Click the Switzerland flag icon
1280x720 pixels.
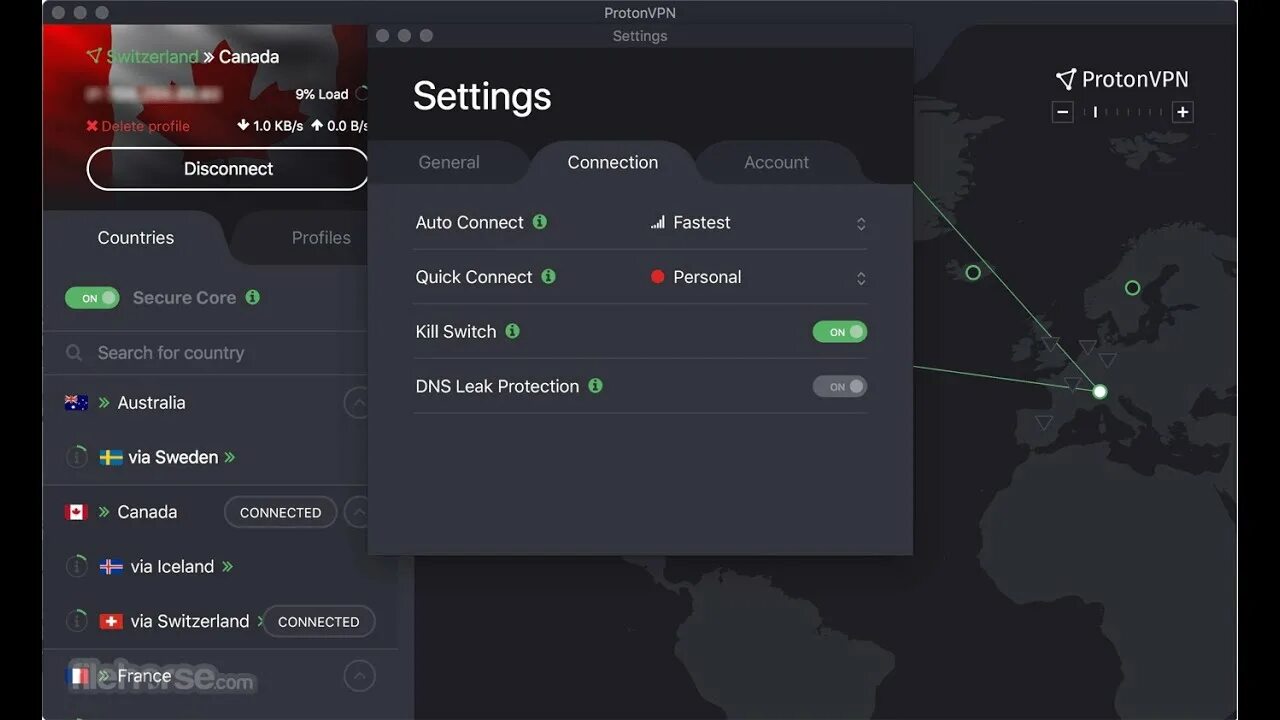point(111,621)
